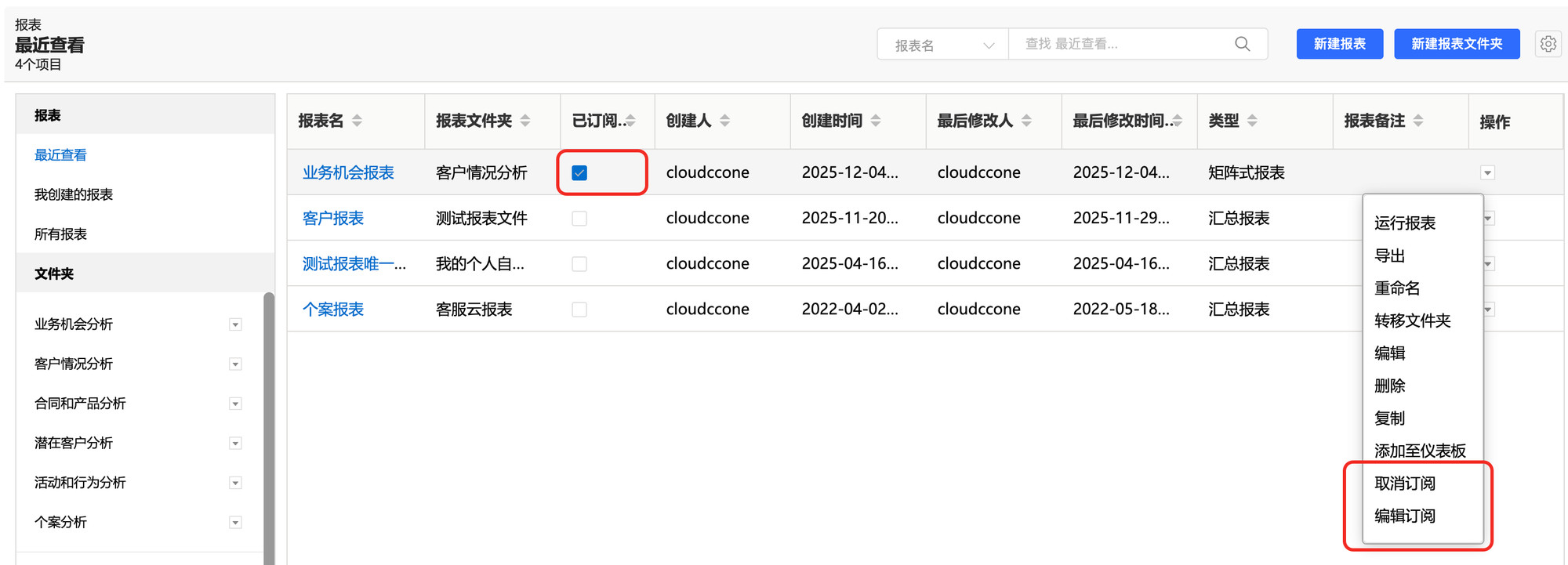Screen dimensions: 1568x565
Task: Expand the 业务机会分析 folder menu arrow
Action: pyautogui.click(x=235, y=324)
